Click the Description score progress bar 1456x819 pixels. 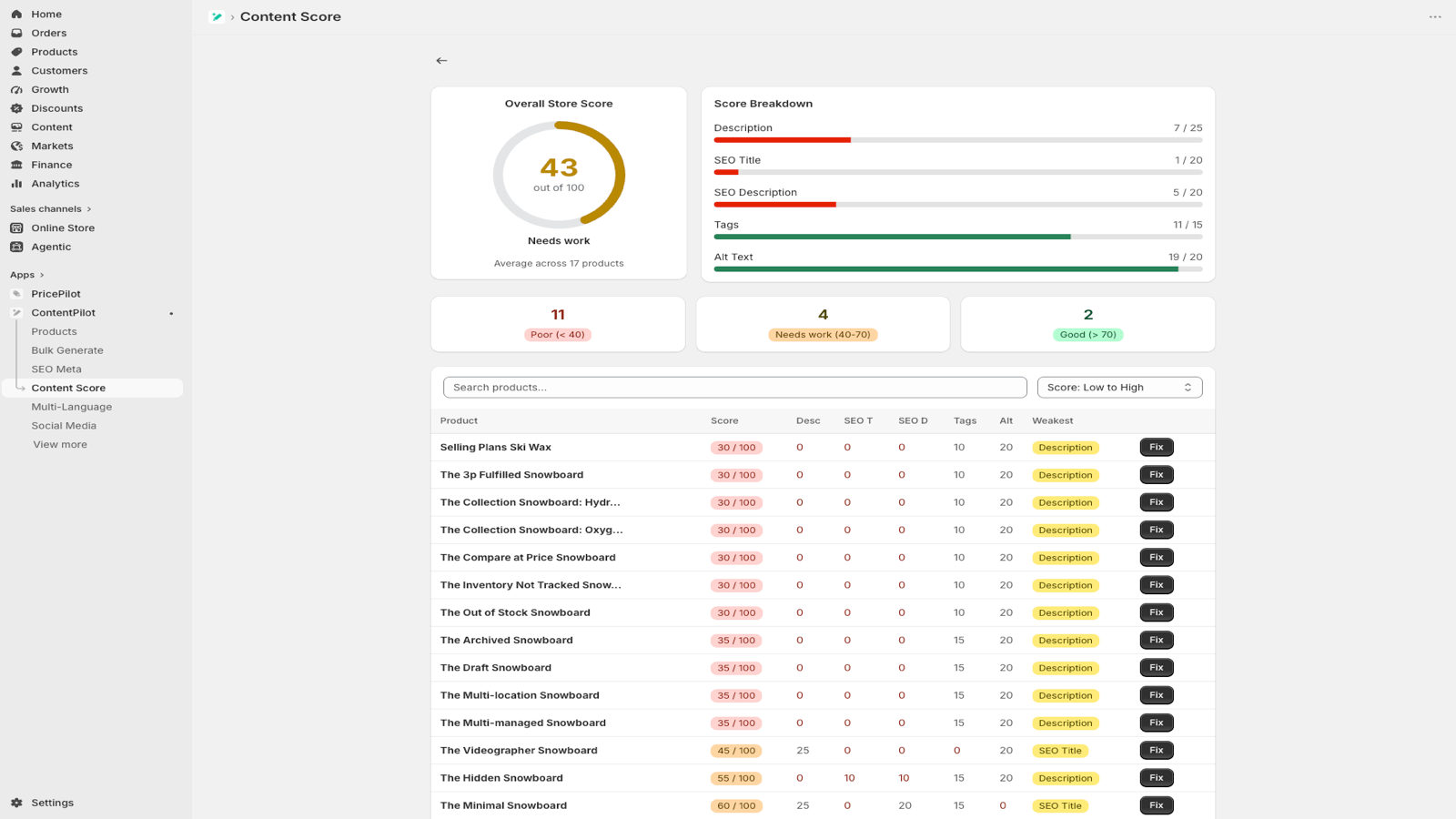pos(957,140)
